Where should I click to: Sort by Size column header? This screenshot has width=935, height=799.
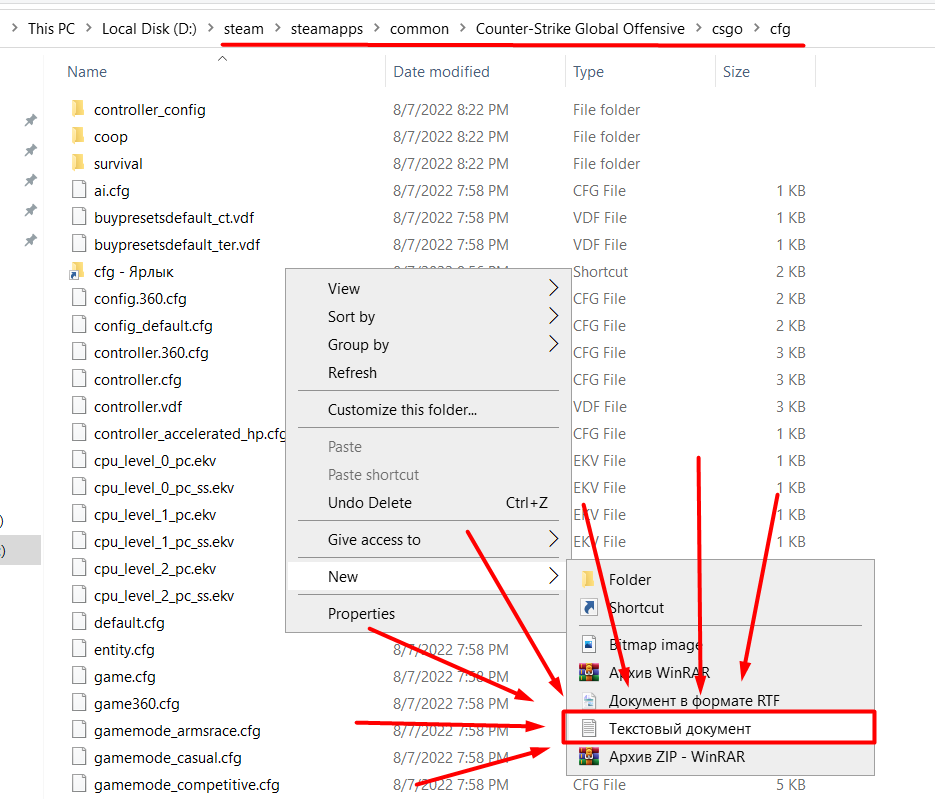pos(736,72)
